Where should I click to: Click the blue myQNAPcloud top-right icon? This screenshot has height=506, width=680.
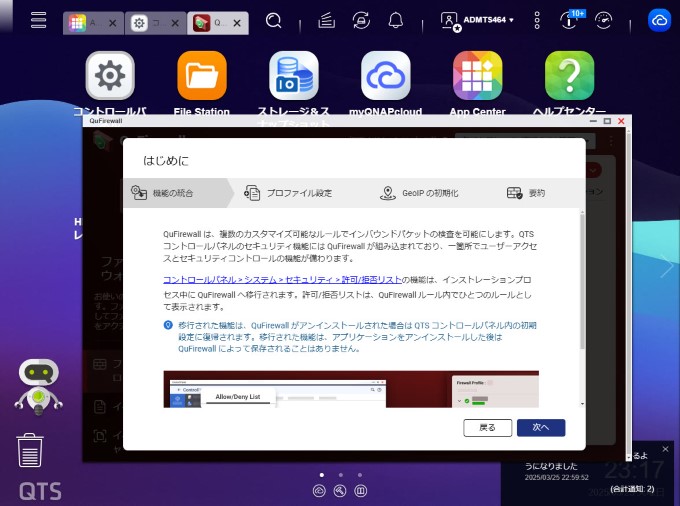(659, 20)
